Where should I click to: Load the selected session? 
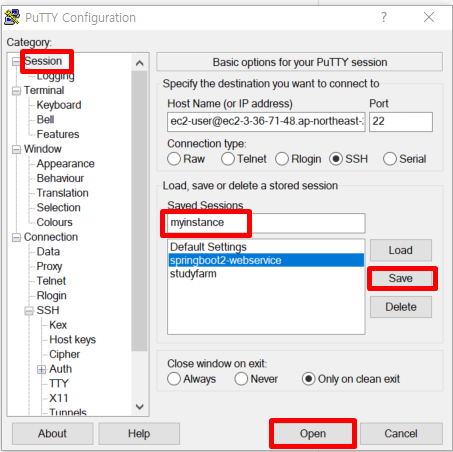(x=401, y=250)
